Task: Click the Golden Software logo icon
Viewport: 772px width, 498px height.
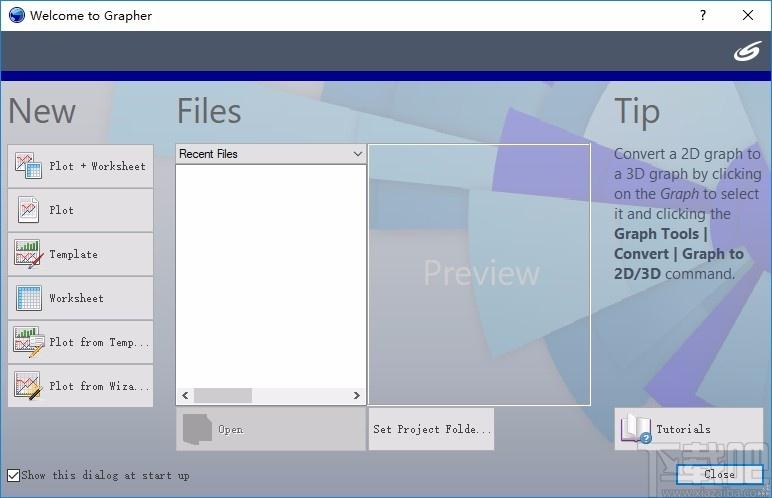Action: (x=746, y=51)
